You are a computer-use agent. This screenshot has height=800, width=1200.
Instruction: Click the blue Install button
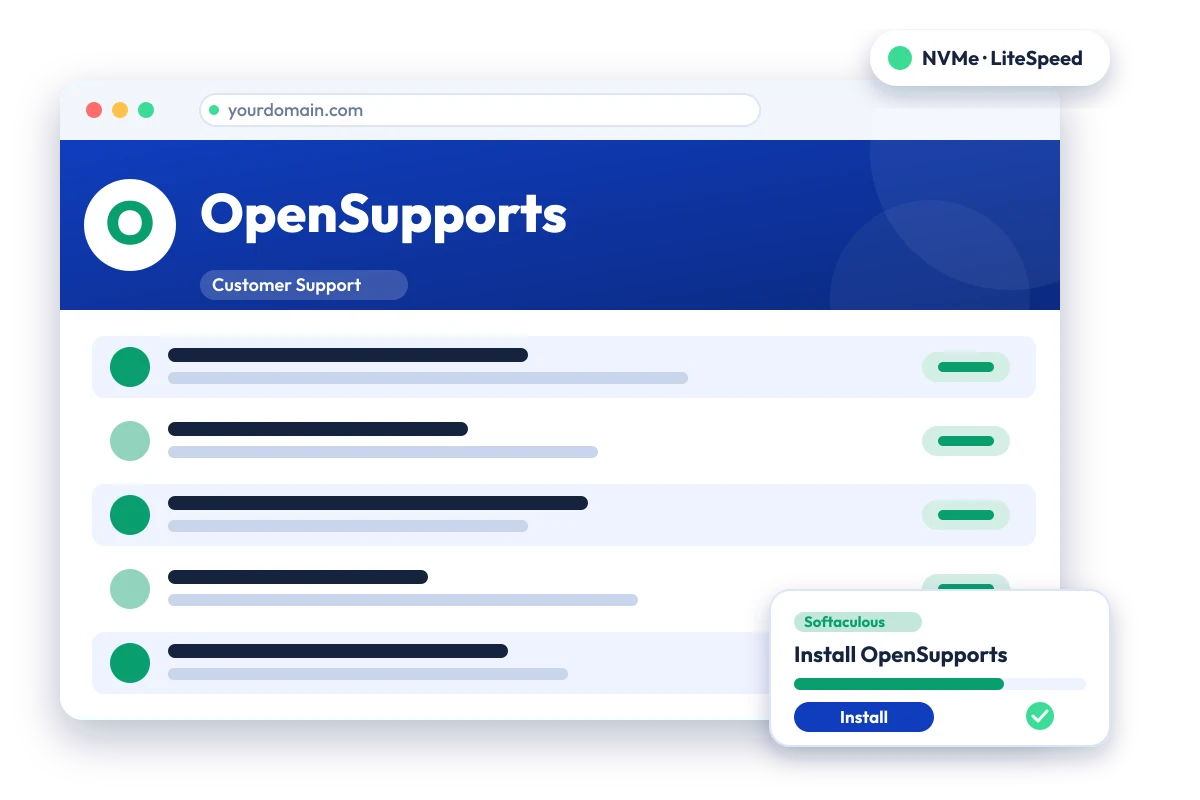[x=864, y=717]
